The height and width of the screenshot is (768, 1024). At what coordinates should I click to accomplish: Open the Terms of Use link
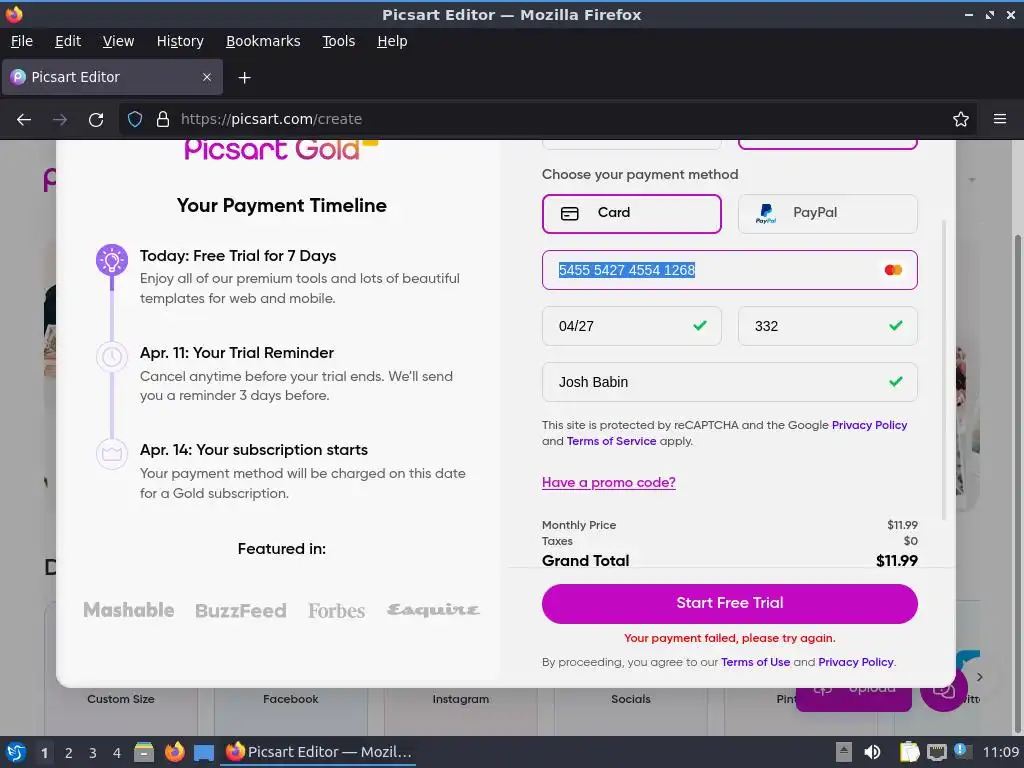click(x=756, y=662)
